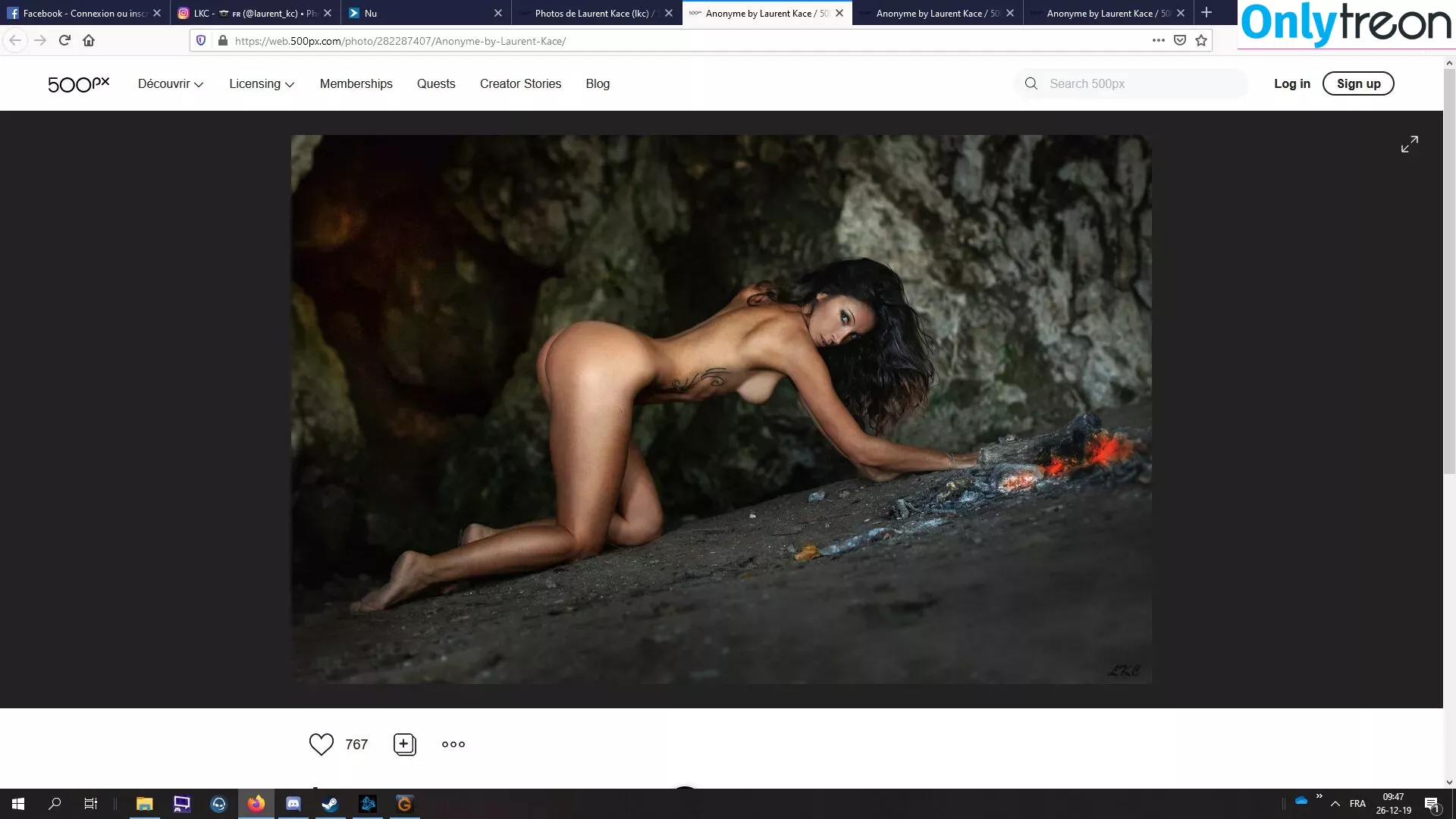Close the Facebook tab

click(x=157, y=13)
